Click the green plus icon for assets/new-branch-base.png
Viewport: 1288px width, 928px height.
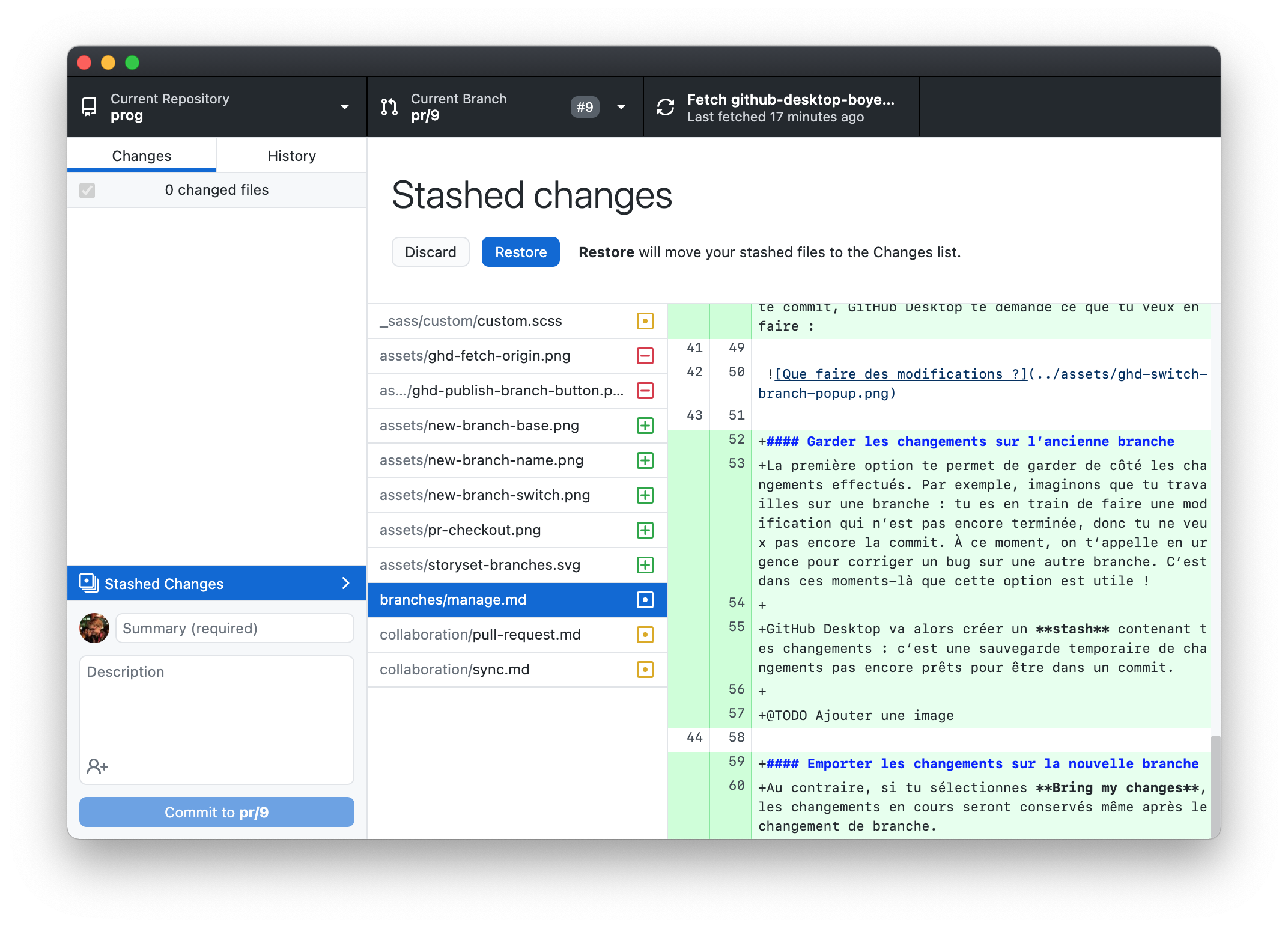point(645,425)
